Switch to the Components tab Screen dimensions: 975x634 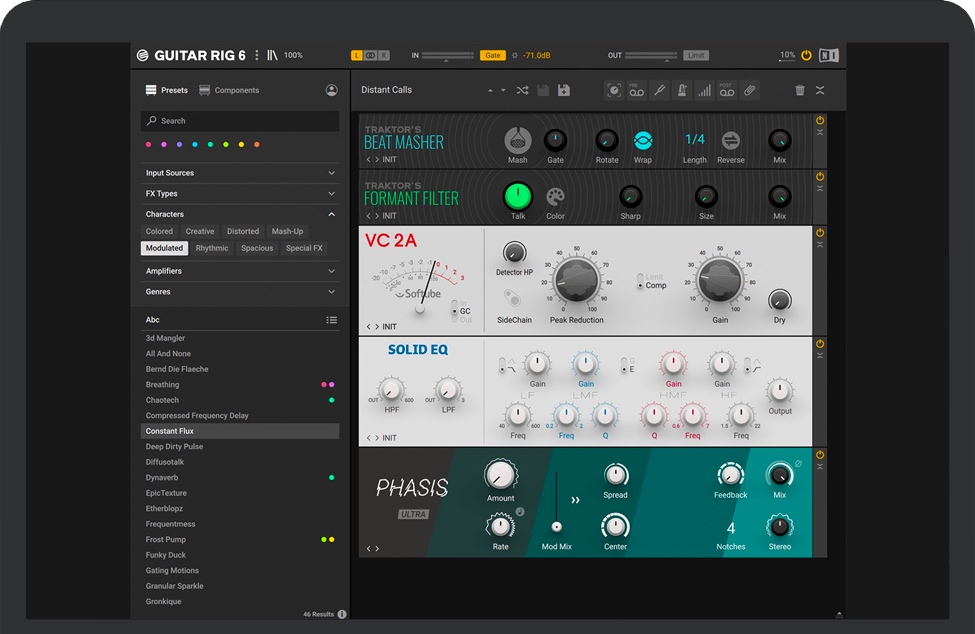click(229, 90)
